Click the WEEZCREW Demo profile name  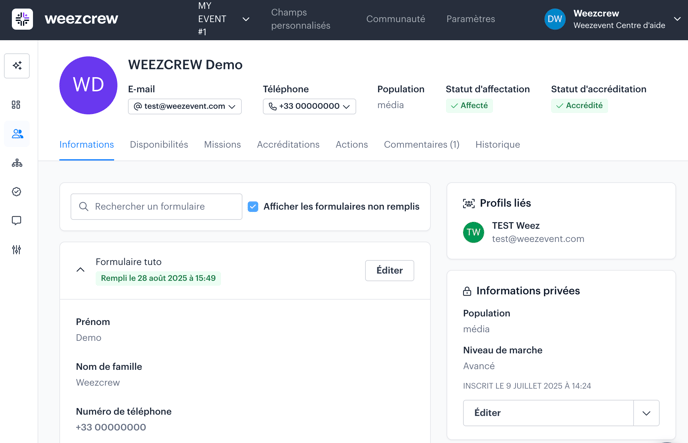[x=185, y=65]
